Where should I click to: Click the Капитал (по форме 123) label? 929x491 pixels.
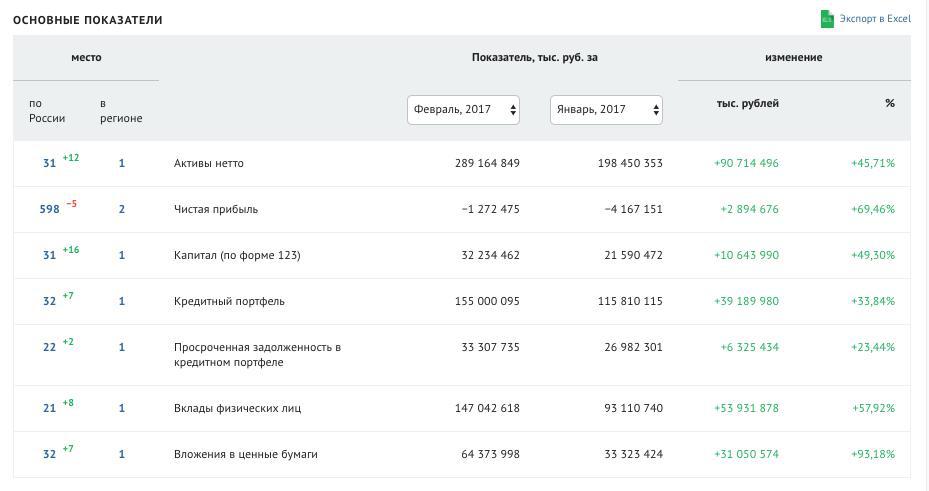coord(237,255)
